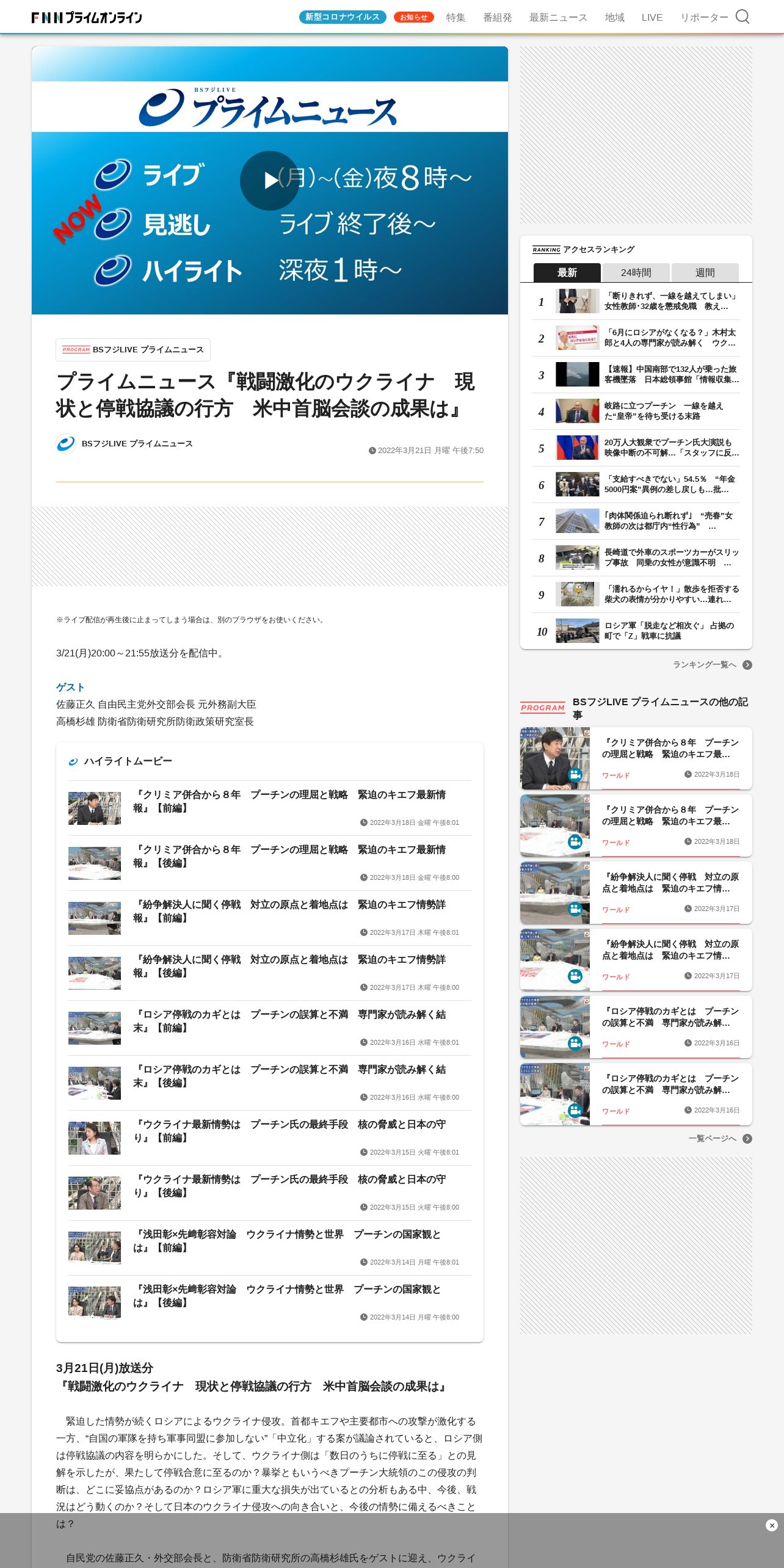784x1568 pixels.
Task: Open ranking item 2 about 6月にロシアがなくなる
Action: coord(636,338)
